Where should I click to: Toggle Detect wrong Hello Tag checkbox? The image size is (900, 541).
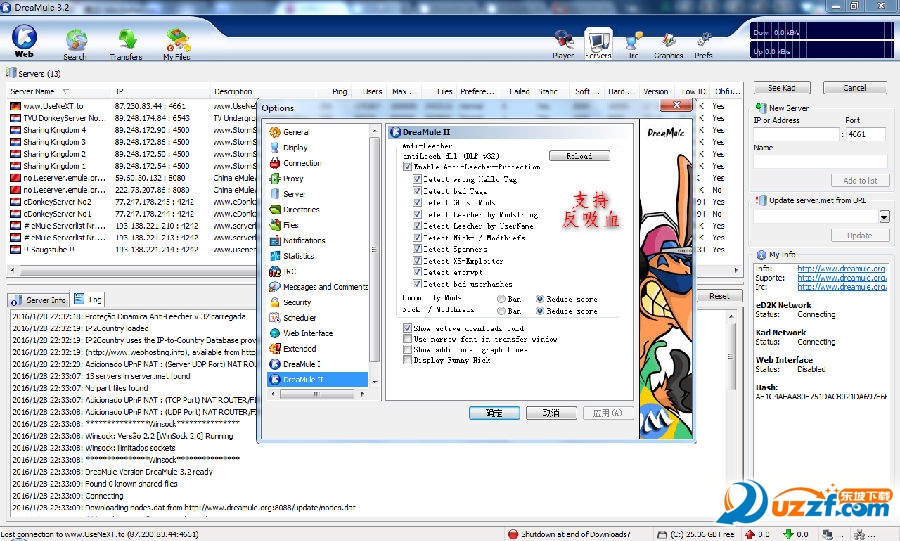click(x=417, y=179)
